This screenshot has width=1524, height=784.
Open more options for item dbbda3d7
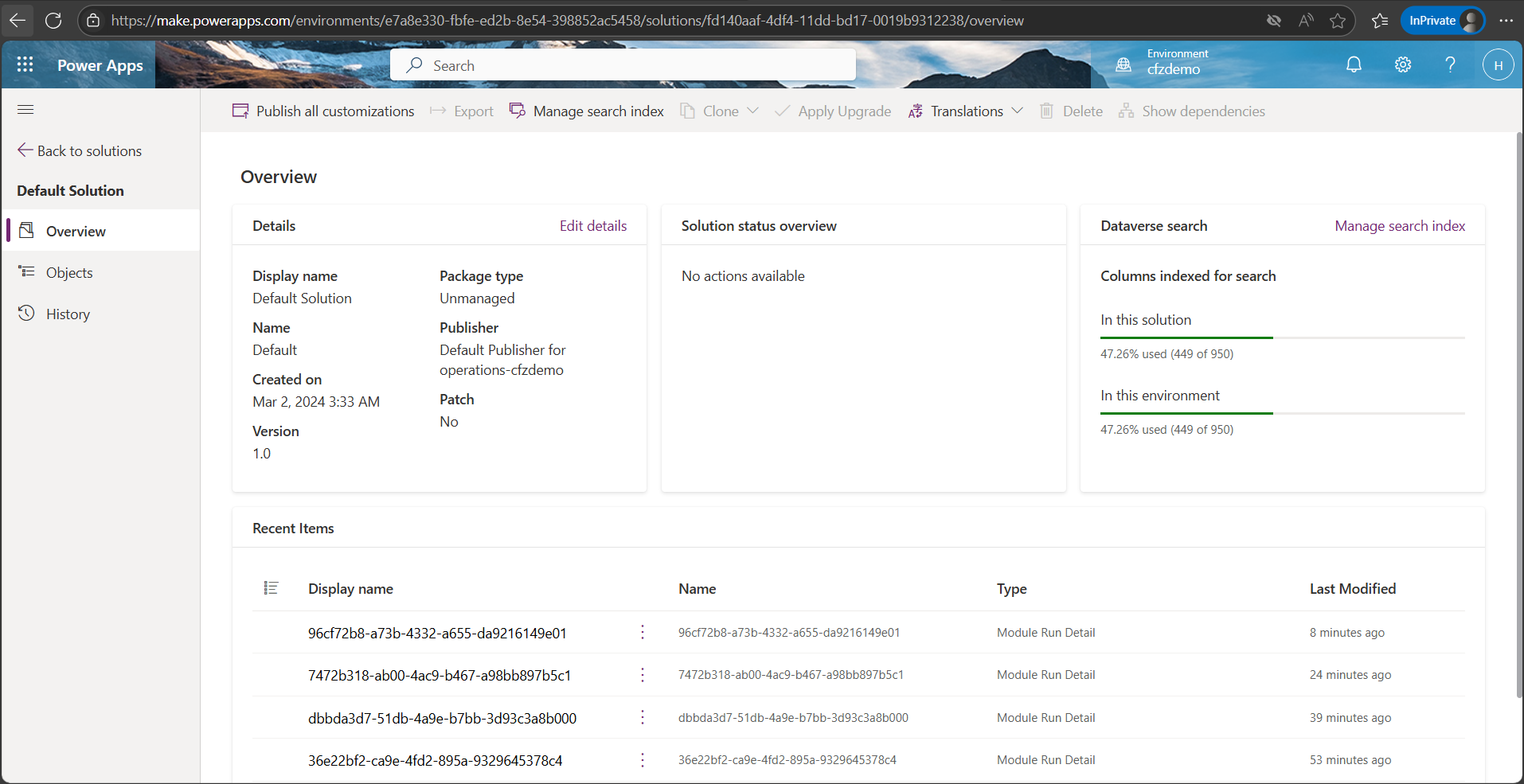tap(643, 718)
